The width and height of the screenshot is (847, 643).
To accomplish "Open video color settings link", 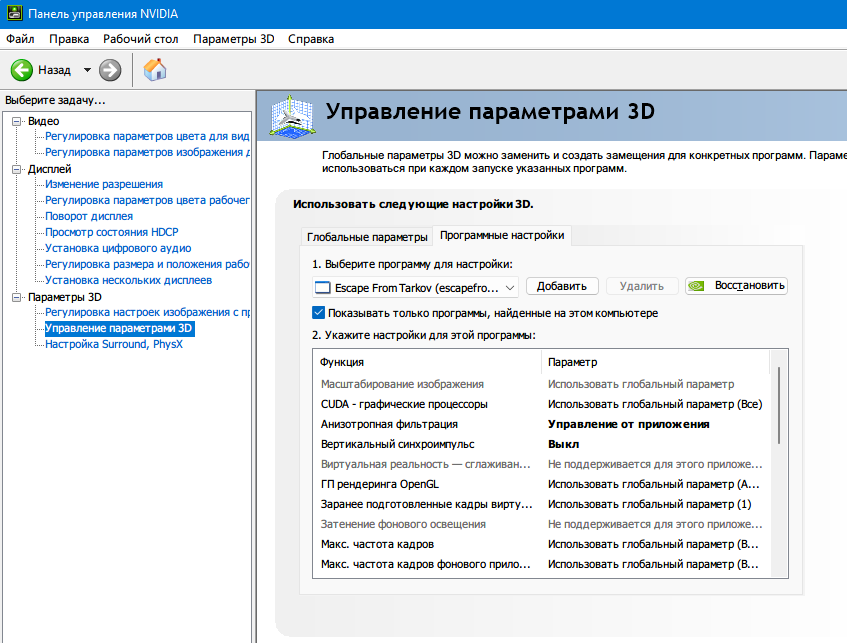I will [x=147, y=136].
